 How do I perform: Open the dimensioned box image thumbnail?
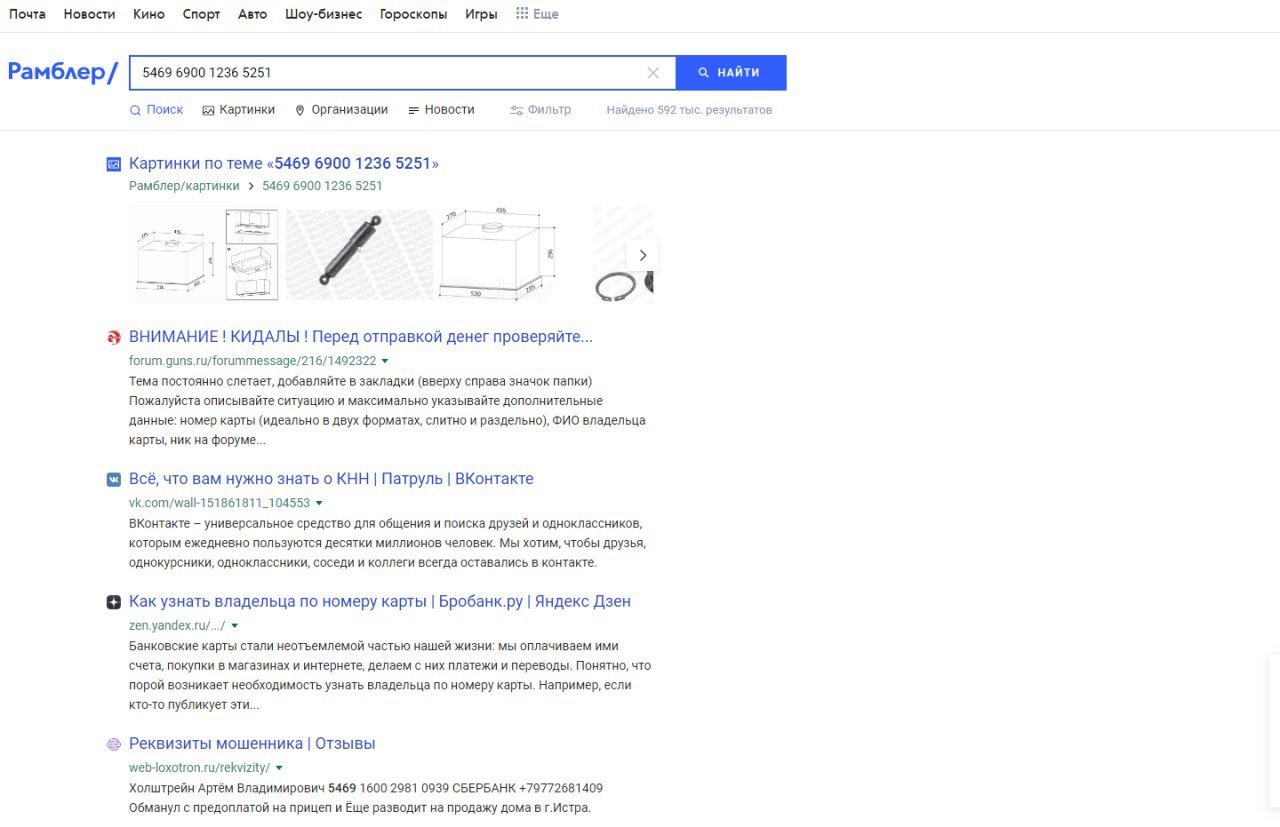497,254
